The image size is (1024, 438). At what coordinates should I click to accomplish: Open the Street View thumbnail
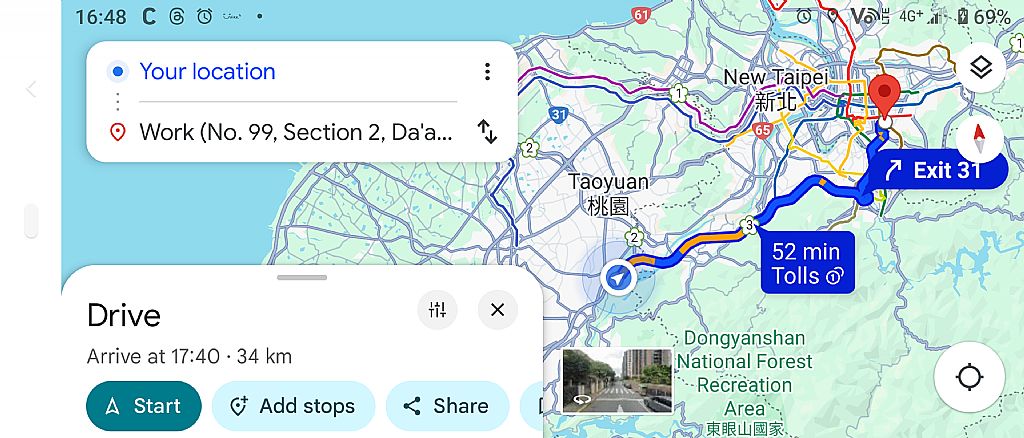click(x=618, y=381)
